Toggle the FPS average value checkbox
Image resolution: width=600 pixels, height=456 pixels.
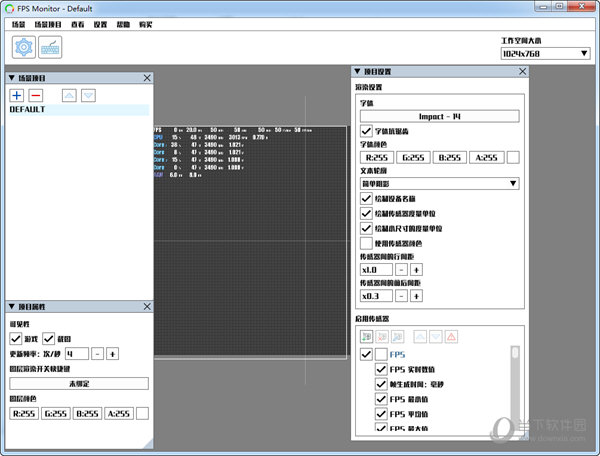381,414
